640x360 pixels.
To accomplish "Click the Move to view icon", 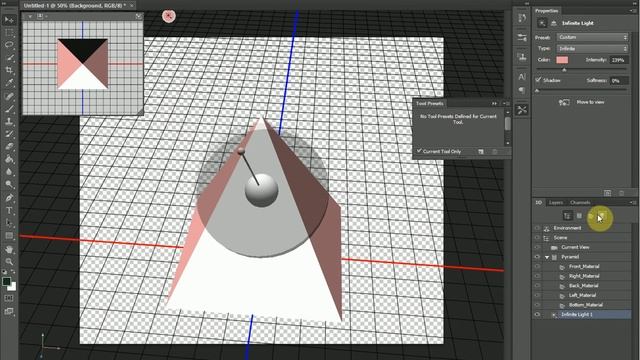I will 564,102.
